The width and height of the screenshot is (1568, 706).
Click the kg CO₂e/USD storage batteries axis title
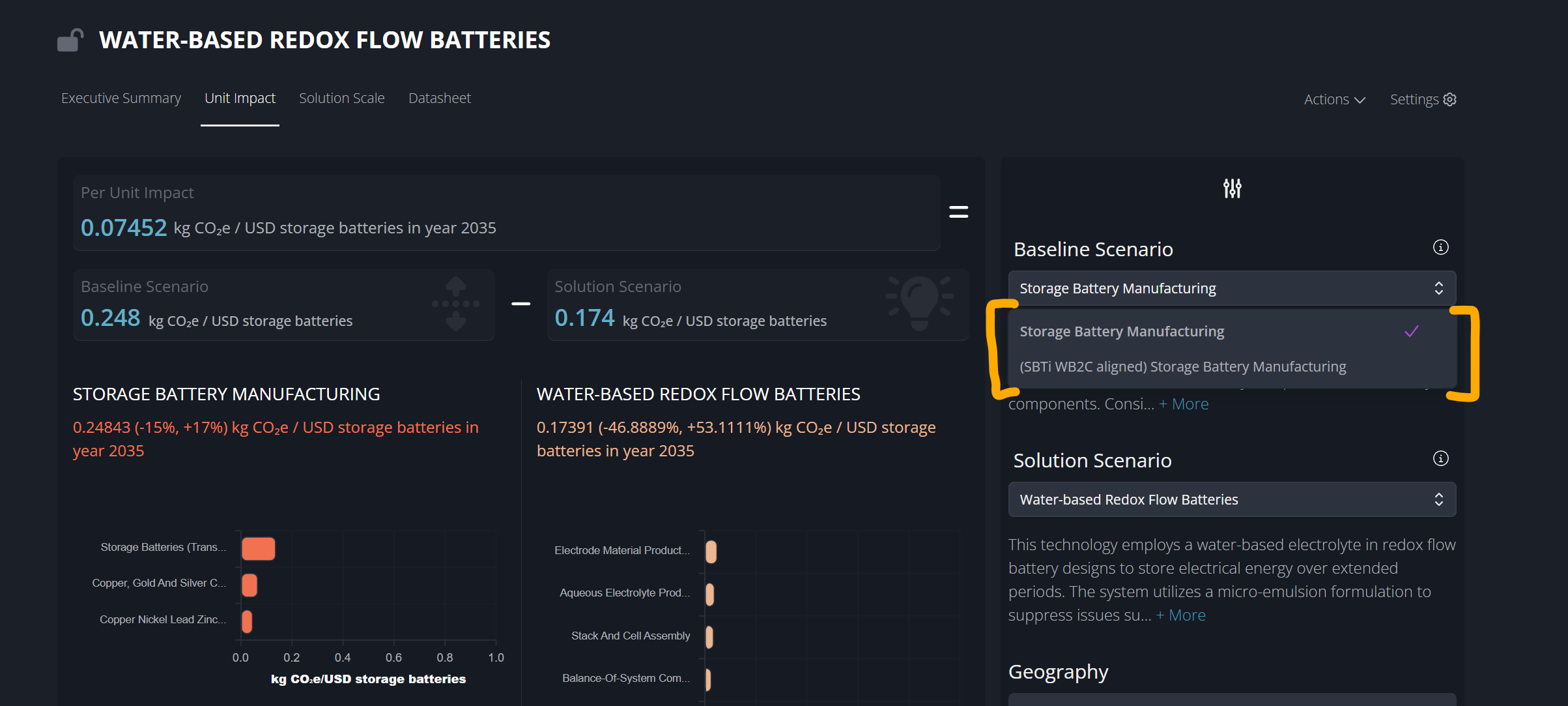369,679
